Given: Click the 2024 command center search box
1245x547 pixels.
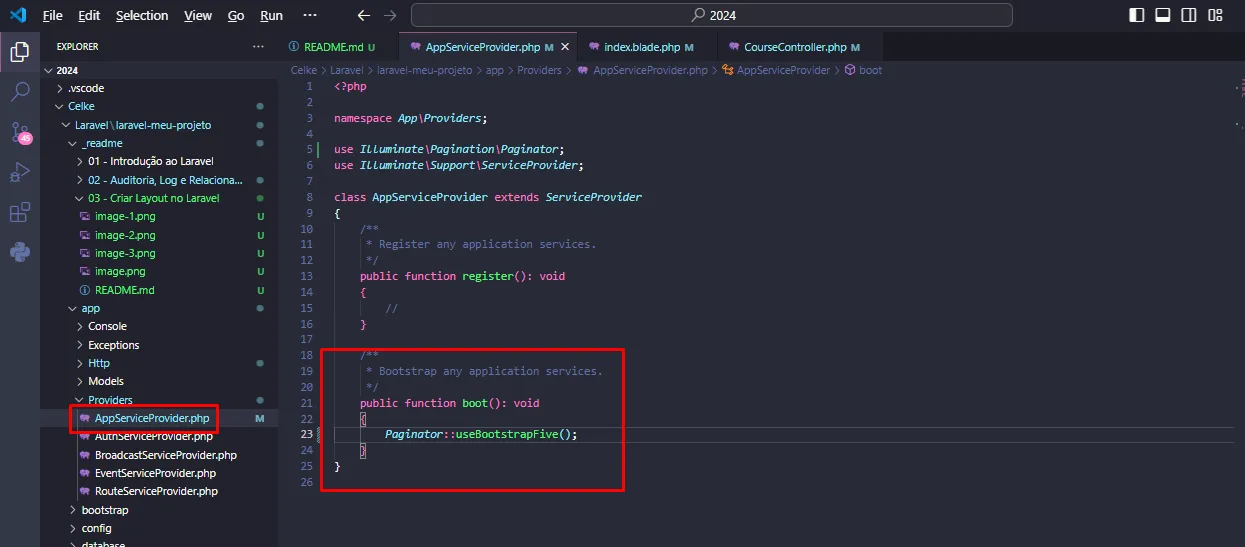Looking at the screenshot, I should point(711,16).
